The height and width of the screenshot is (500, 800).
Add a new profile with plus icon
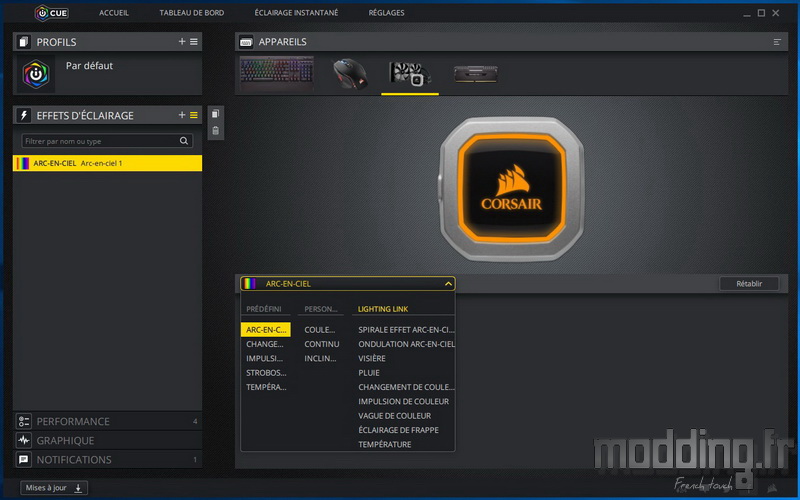pyautogui.click(x=182, y=41)
